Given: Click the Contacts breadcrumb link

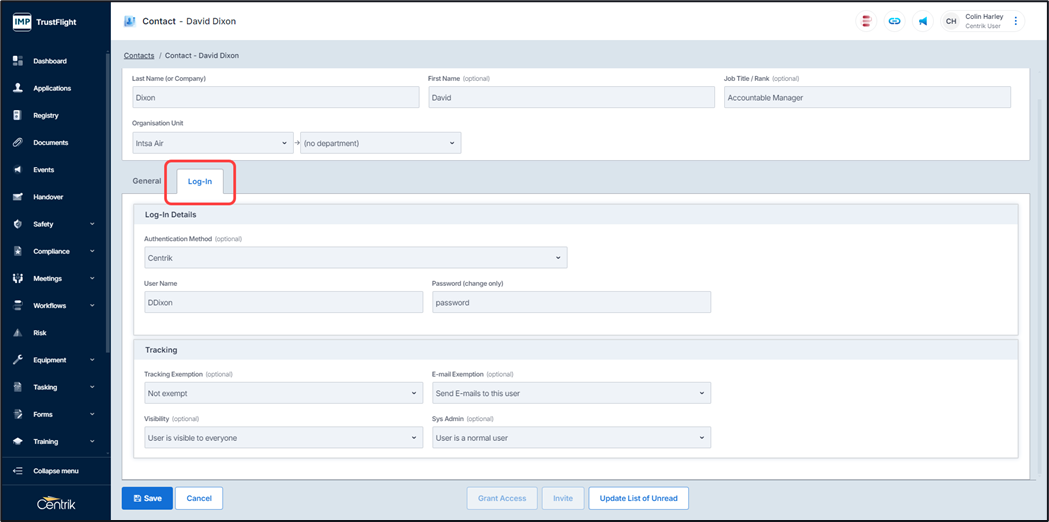Looking at the screenshot, I should [x=139, y=56].
